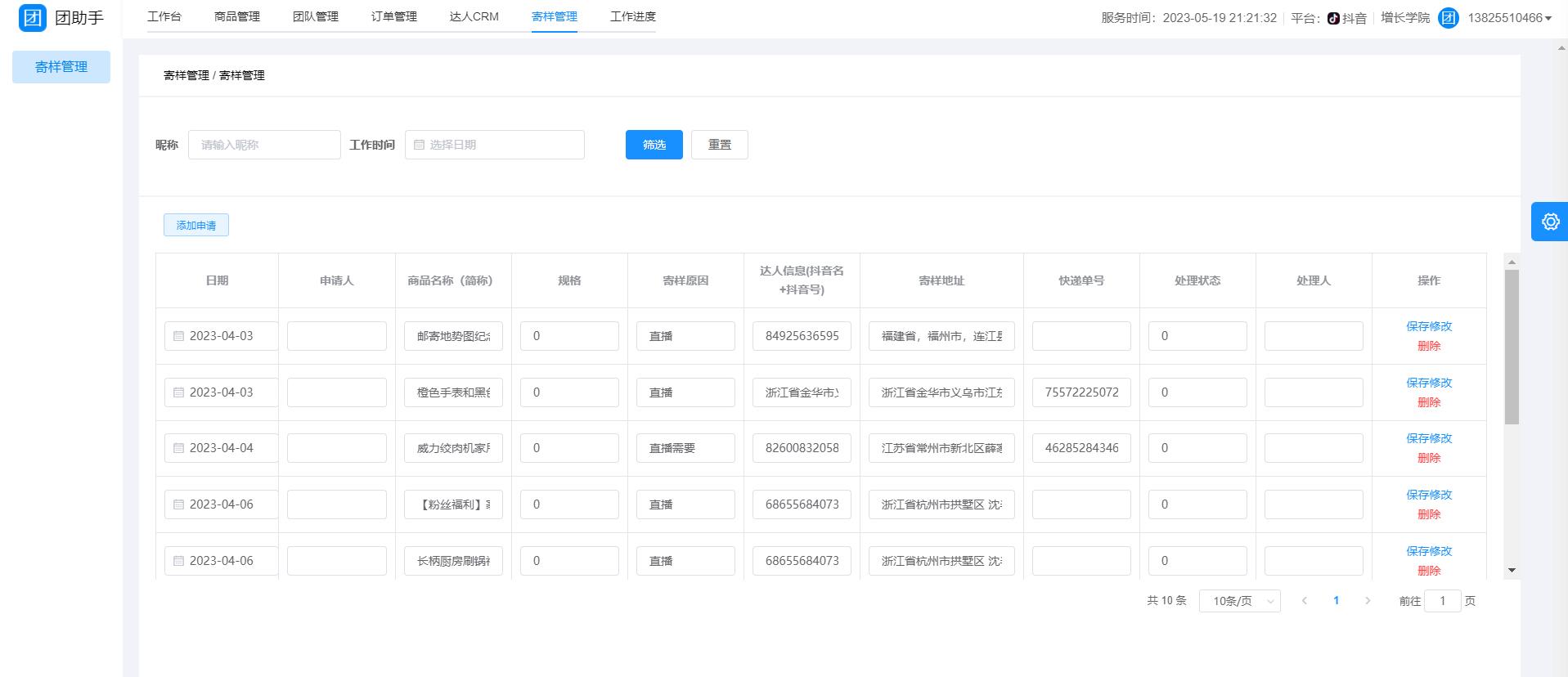Open the 10条/页 page size dropdown

click(x=1240, y=601)
